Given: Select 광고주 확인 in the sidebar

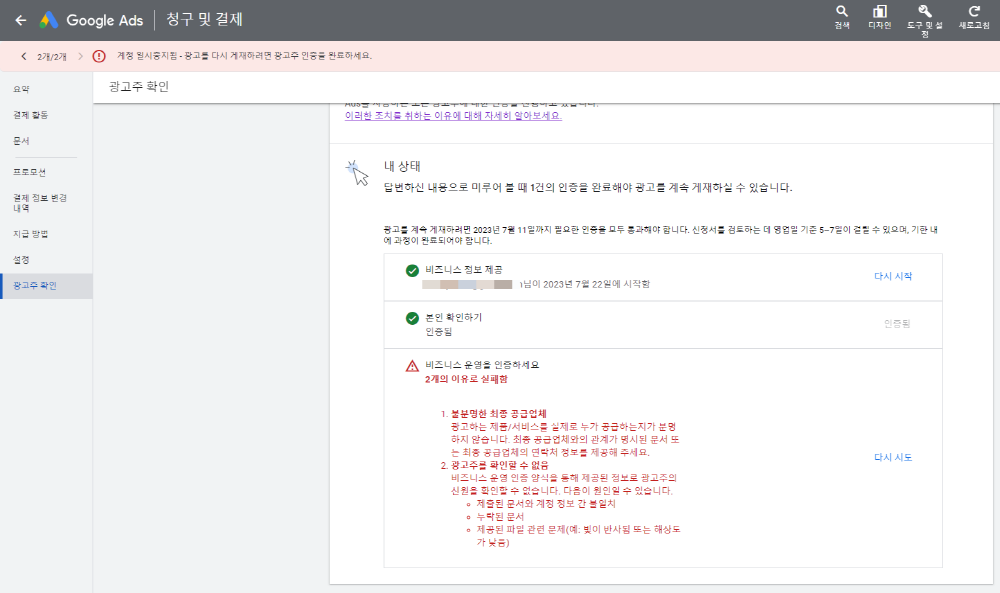Looking at the screenshot, I should coord(47,286).
